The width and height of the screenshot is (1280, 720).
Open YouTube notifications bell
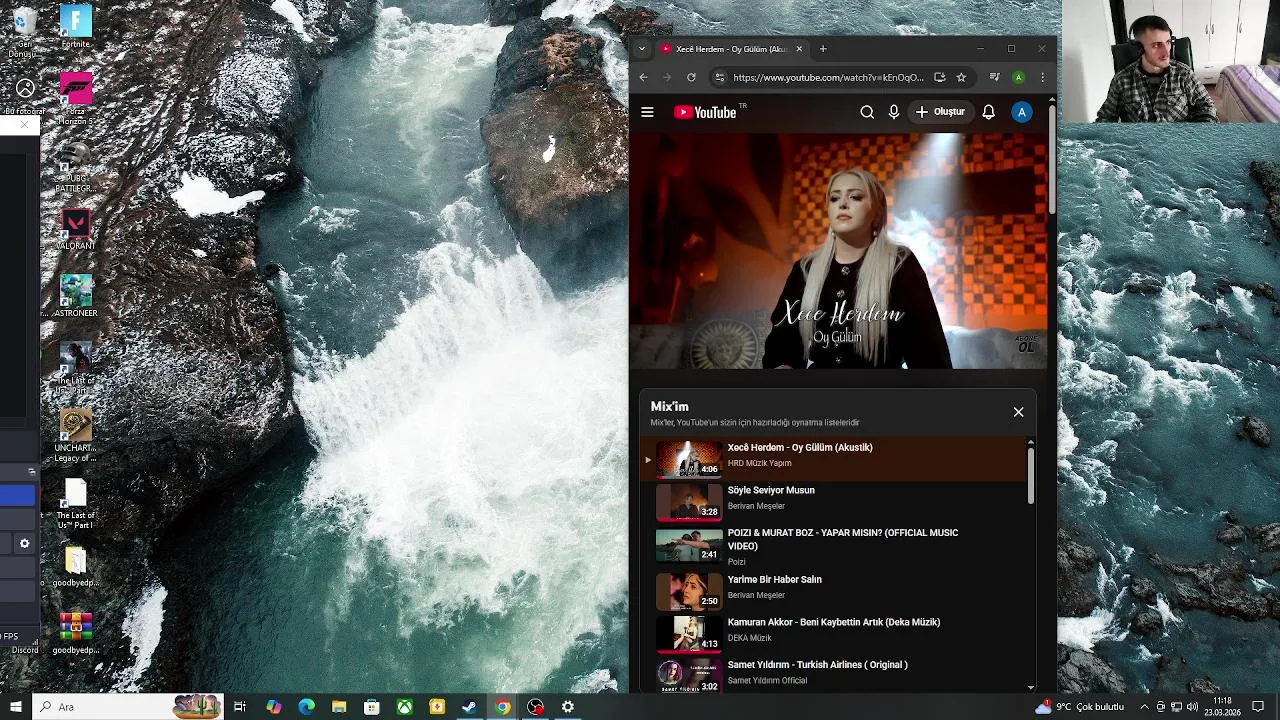[x=988, y=112]
